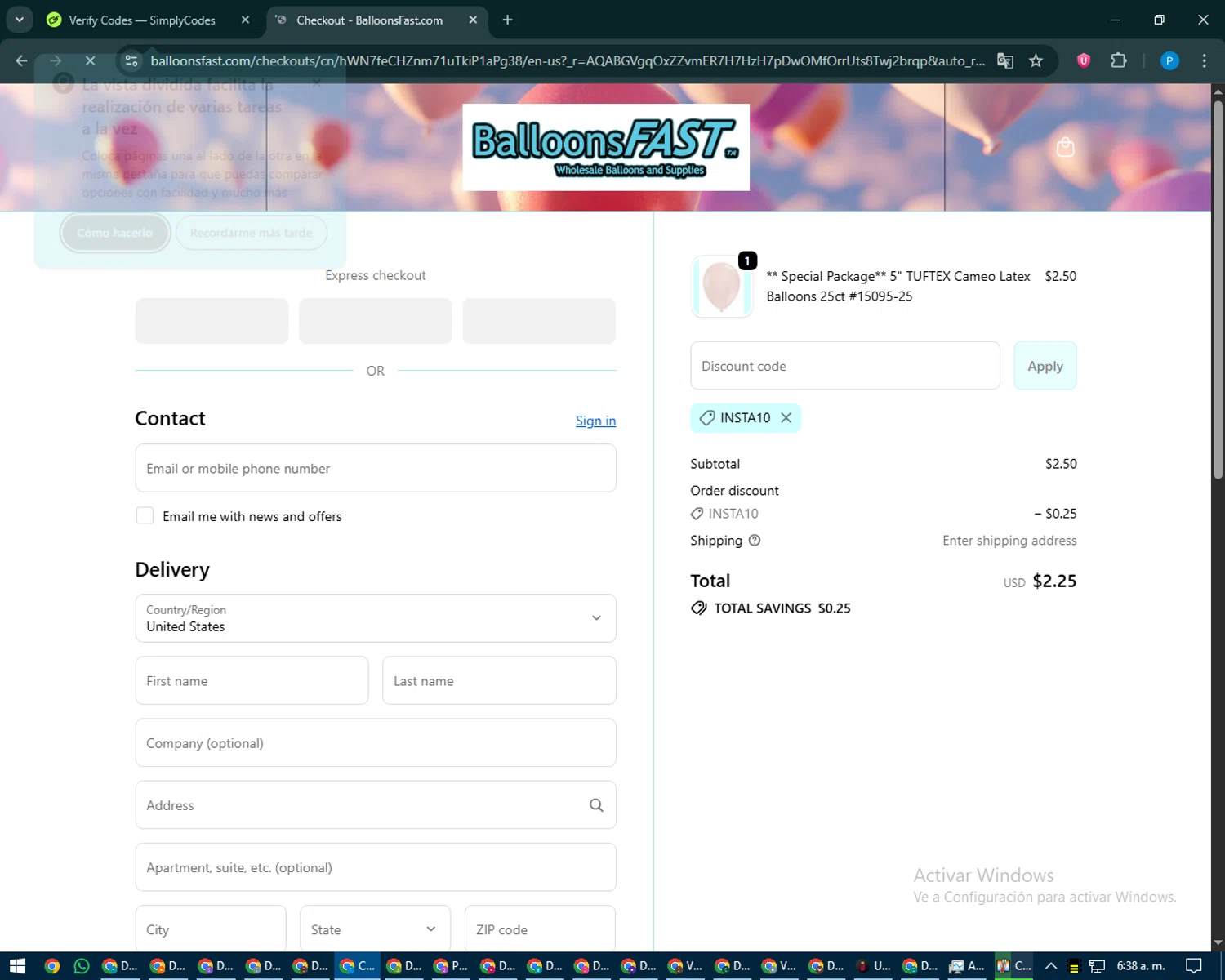Click the ZIP code field
The image size is (1225, 980).
(x=540, y=929)
